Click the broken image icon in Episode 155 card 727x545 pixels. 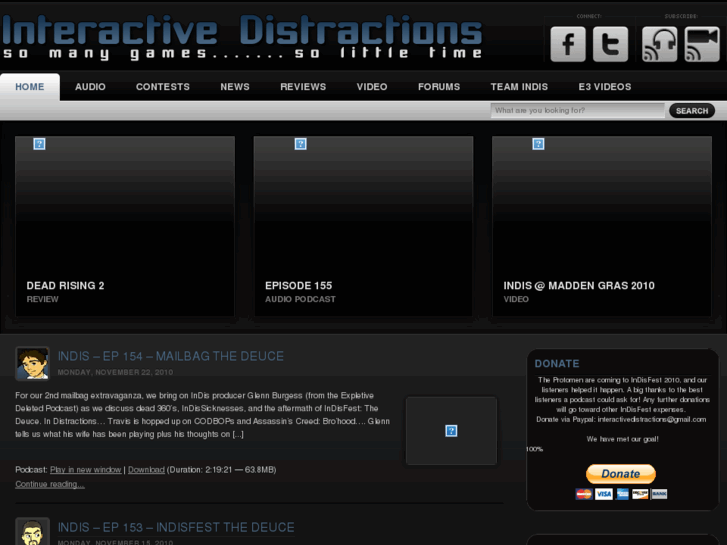pos(300,144)
